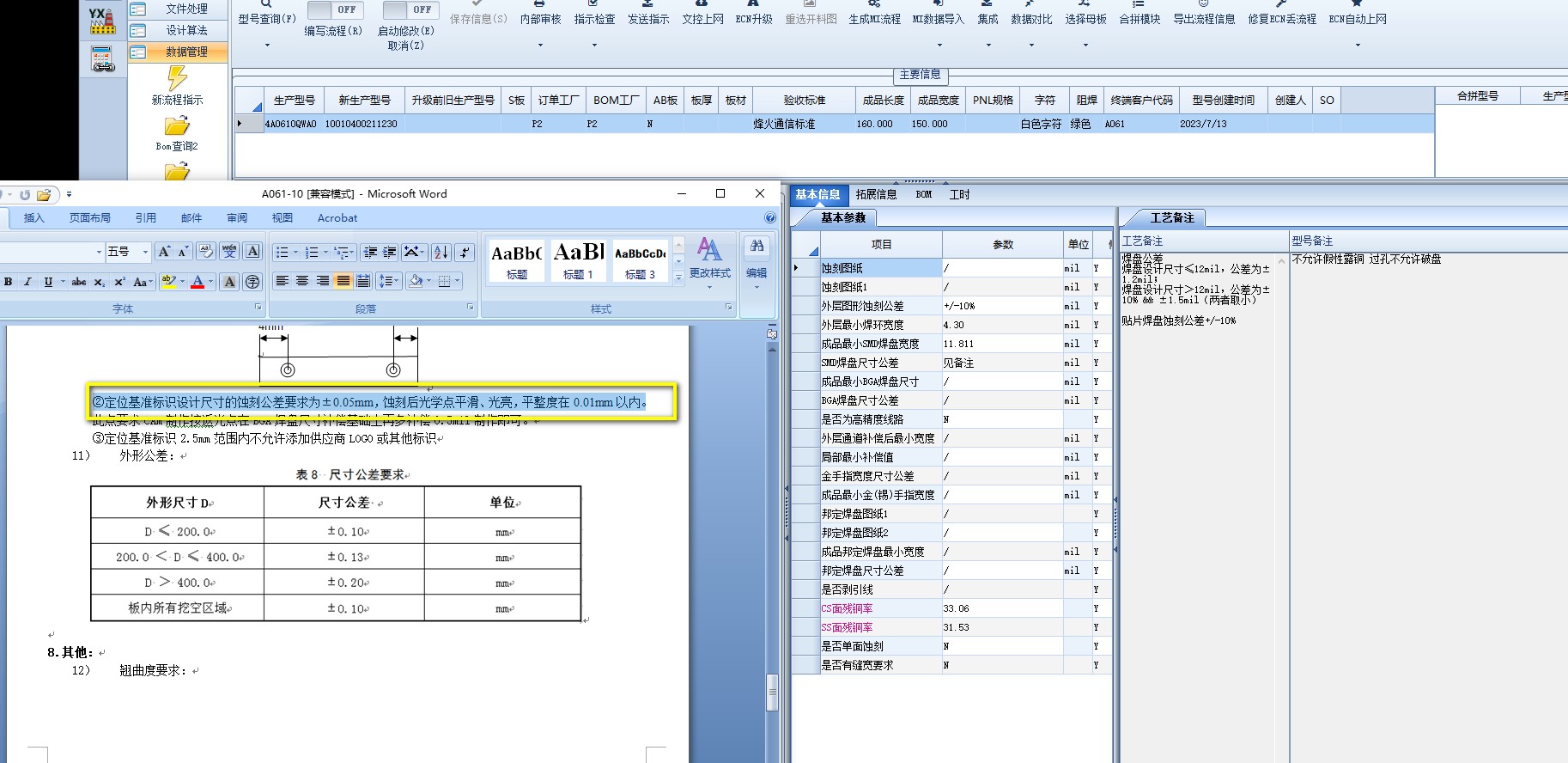1568x763 pixels.
Task: Open the 引用 ribbon tab
Action: (146, 218)
